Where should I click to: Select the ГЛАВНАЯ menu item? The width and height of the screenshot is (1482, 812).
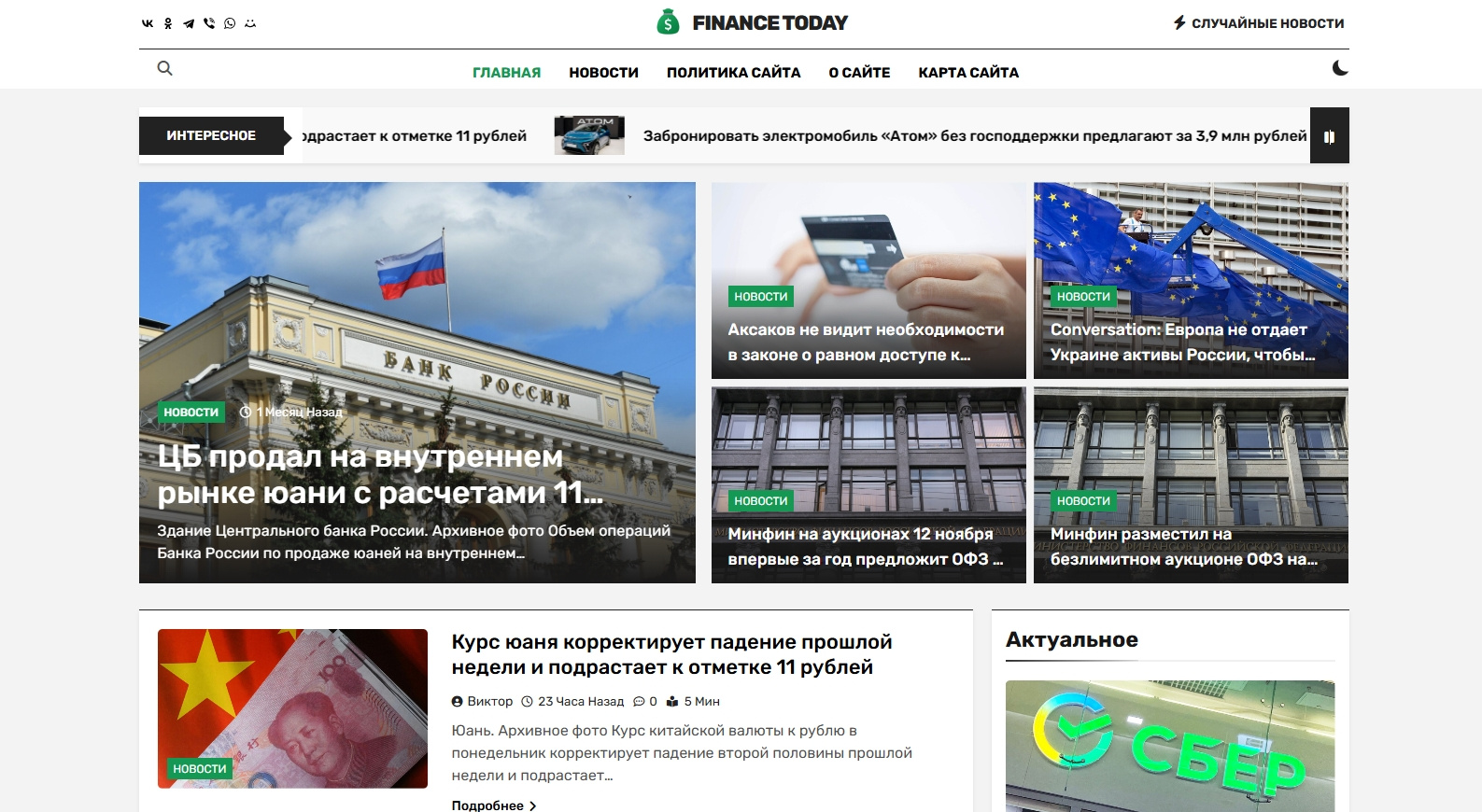point(506,73)
